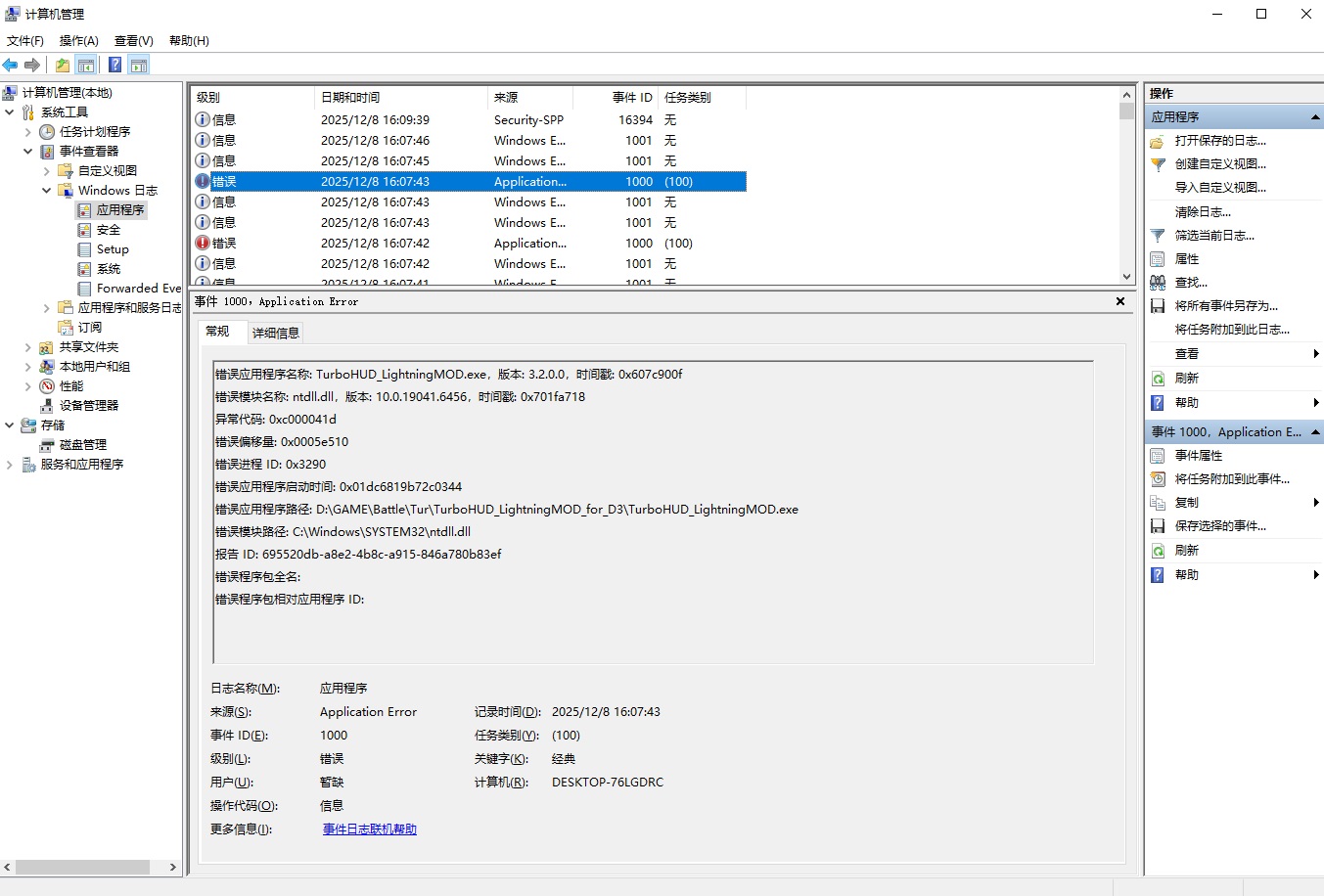This screenshot has height=896, width=1324.
Task: Expand 应用程序和服务日志 node
Action: [46, 308]
